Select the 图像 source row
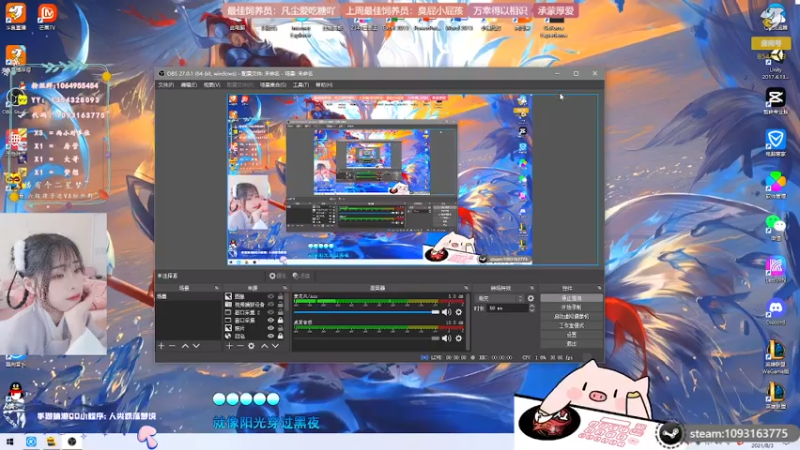The height and width of the screenshot is (450, 800). click(254, 296)
